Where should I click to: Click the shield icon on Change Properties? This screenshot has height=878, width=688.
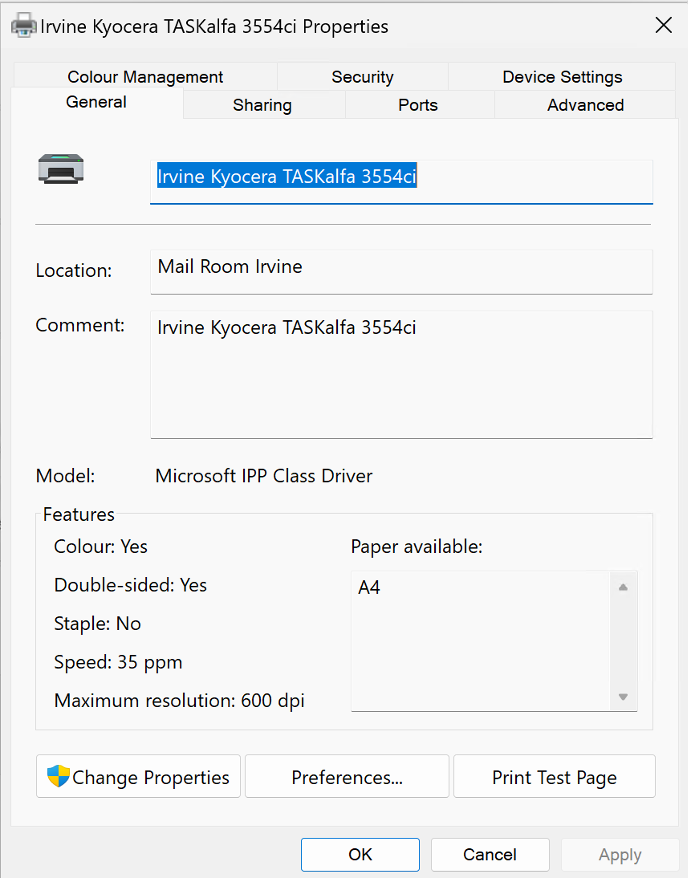click(x=58, y=776)
